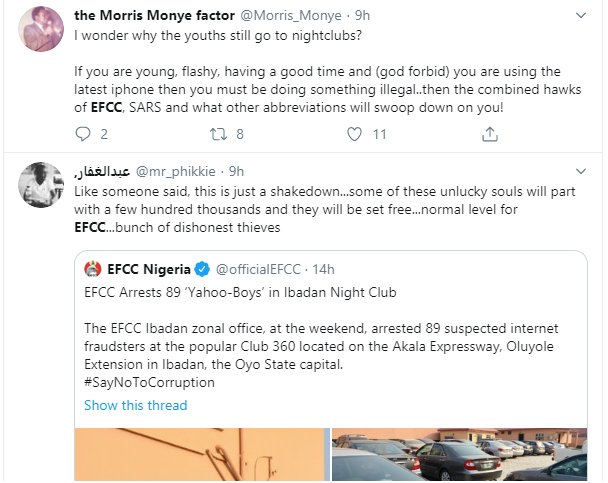Share the Morris Monye tweet
Image resolution: width=608 pixels, height=483 pixels.
coord(489,133)
